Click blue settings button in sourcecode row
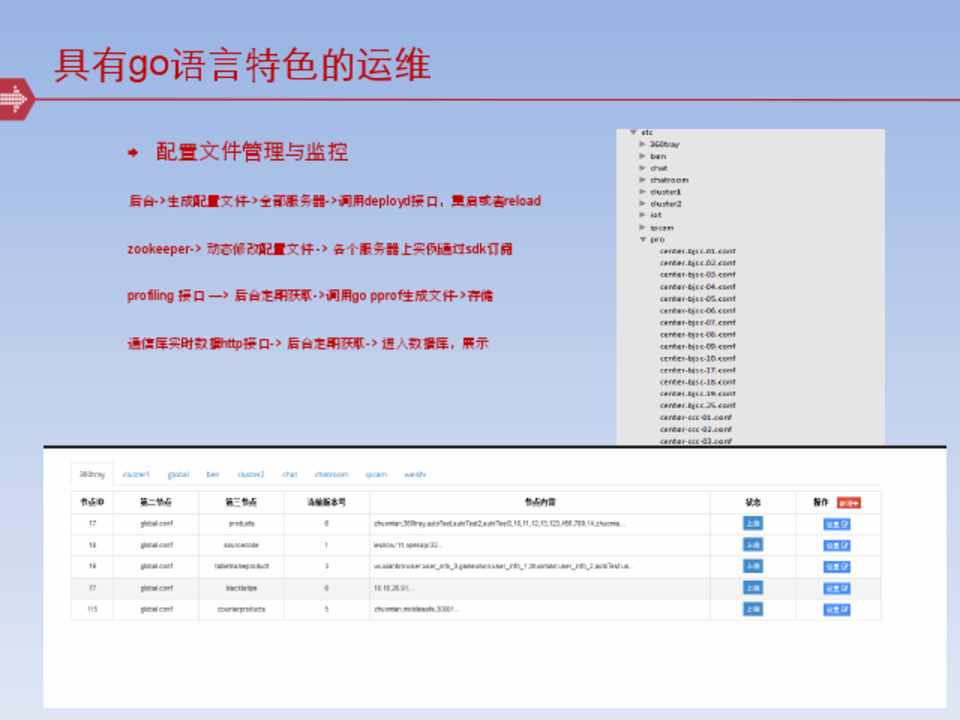960x720 pixels. pos(836,545)
